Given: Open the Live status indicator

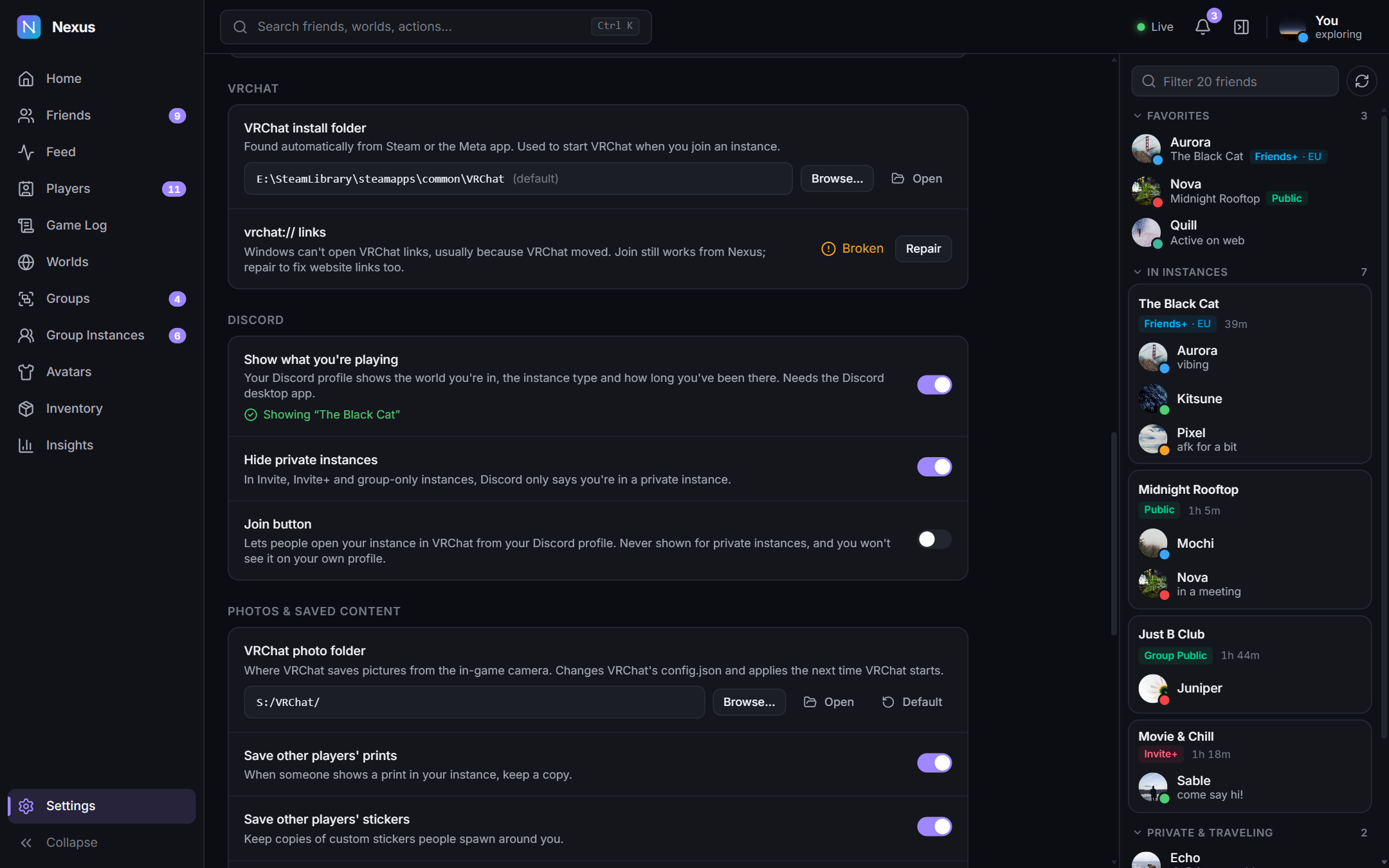Looking at the screenshot, I should [x=1155, y=27].
